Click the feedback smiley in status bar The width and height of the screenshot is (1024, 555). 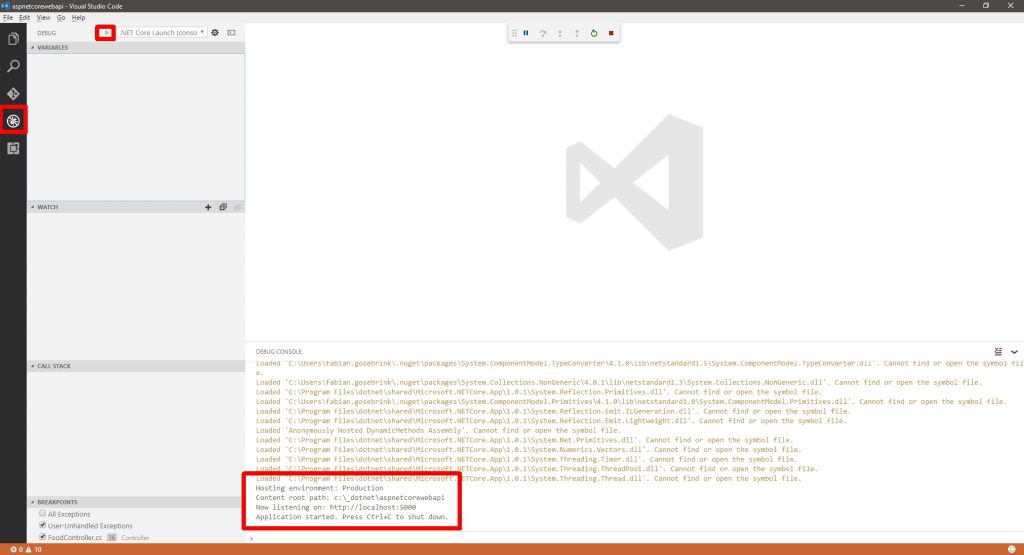1012,549
